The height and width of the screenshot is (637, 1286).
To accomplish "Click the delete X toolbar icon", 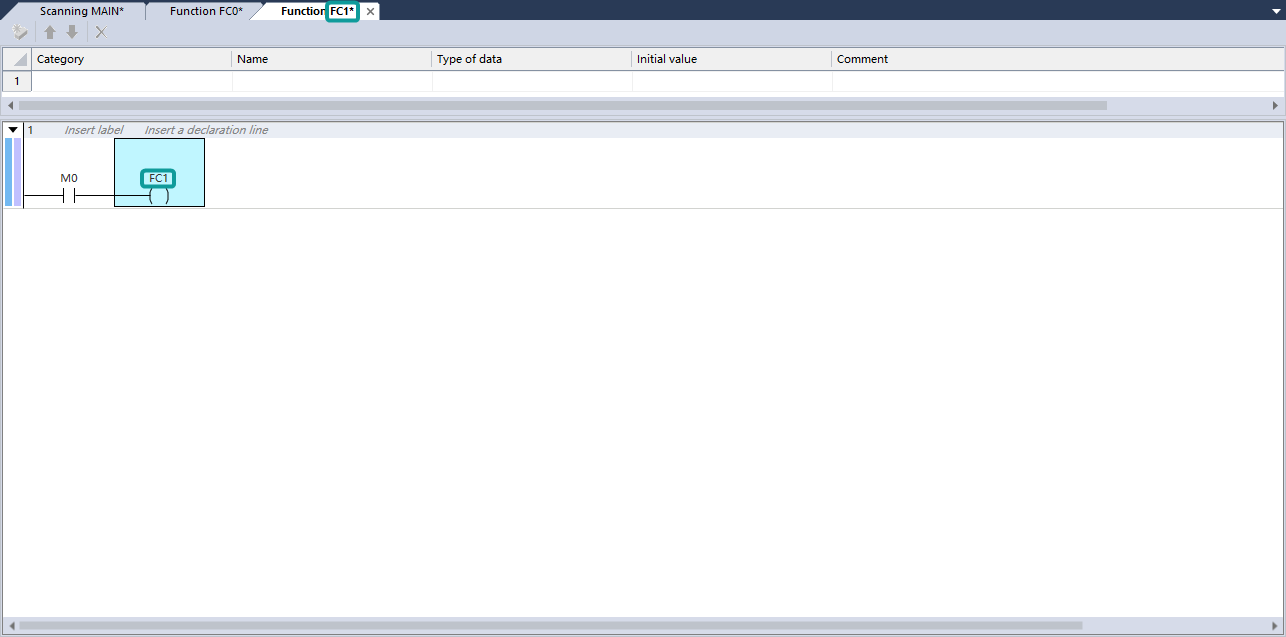I will coord(100,32).
